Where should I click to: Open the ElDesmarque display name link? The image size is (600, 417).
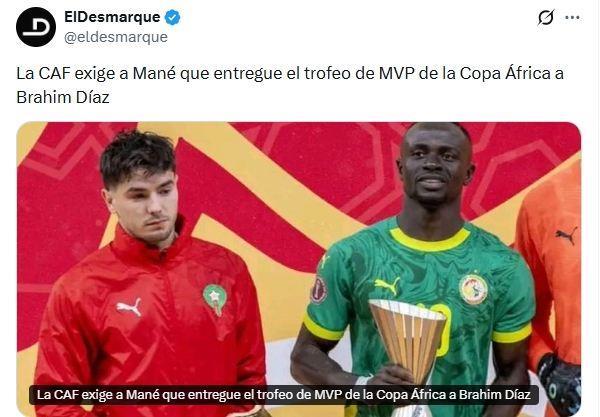pyautogui.click(x=112, y=17)
